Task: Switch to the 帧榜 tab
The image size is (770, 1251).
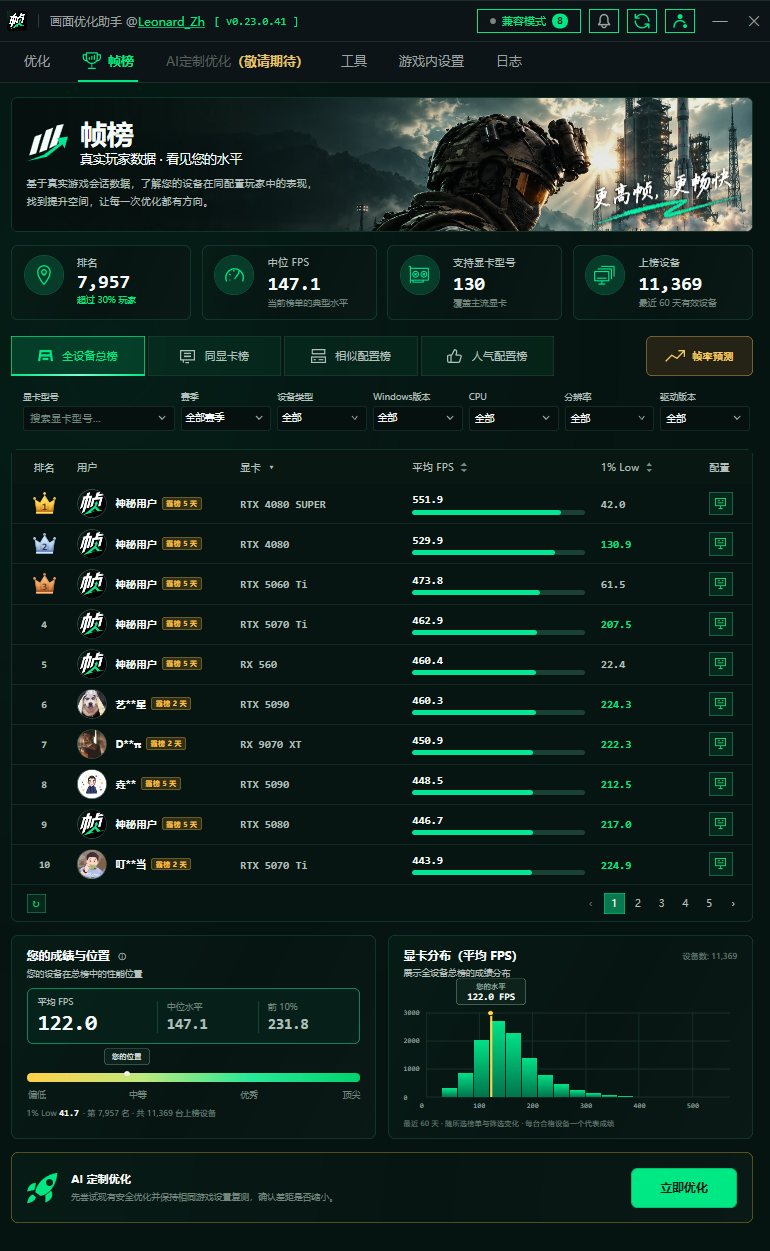Action: point(108,61)
